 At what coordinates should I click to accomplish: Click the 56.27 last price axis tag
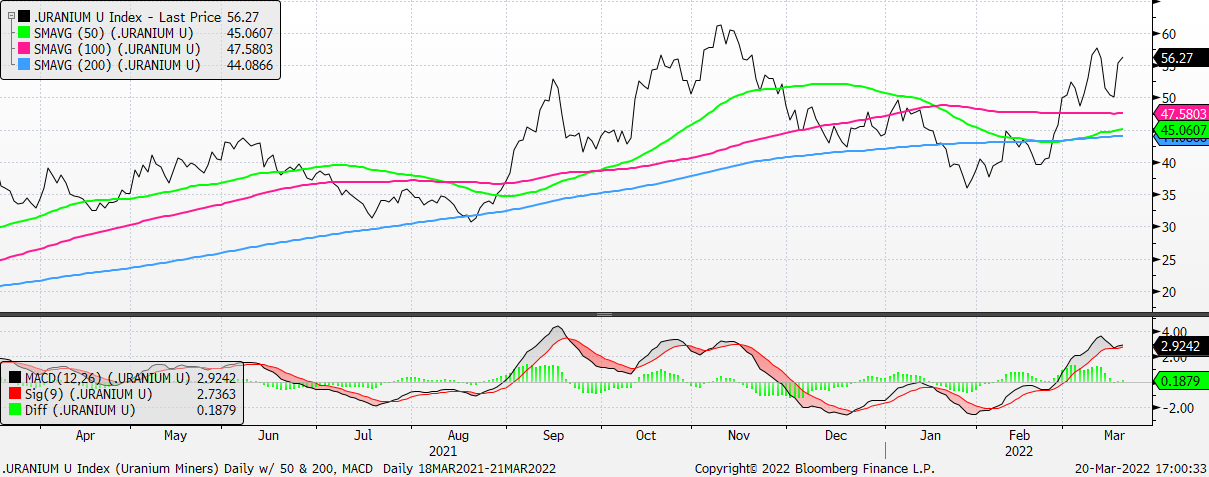1179,59
